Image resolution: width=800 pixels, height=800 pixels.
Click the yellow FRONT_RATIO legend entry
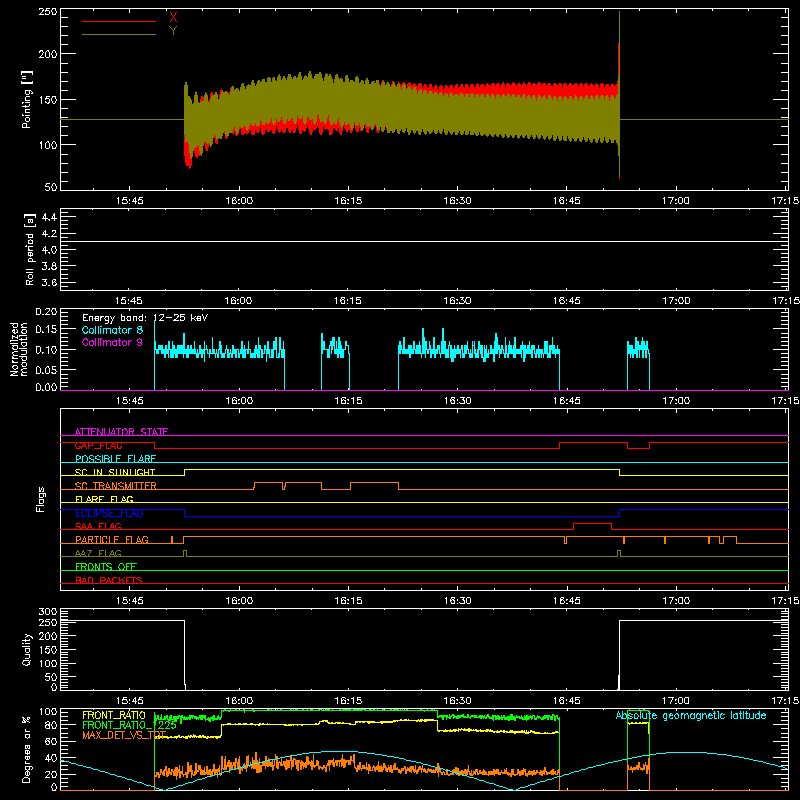click(114, 715)
